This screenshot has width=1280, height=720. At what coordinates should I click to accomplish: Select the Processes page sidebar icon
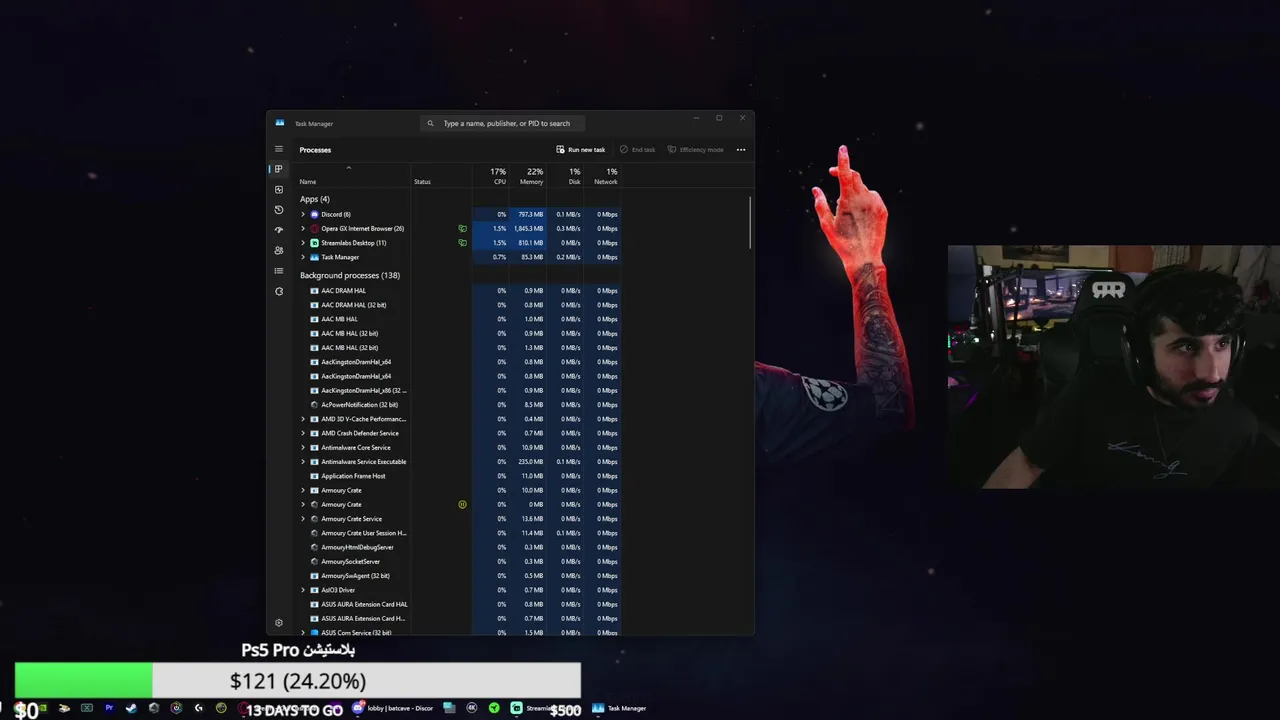coord(279,169)
